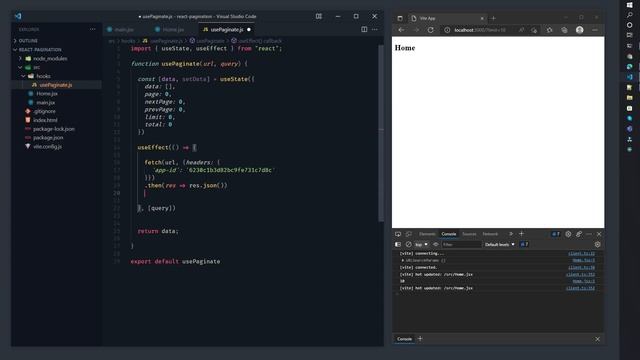
Task: Open Home.jsx in the file tree
Action: coord(47,94)
